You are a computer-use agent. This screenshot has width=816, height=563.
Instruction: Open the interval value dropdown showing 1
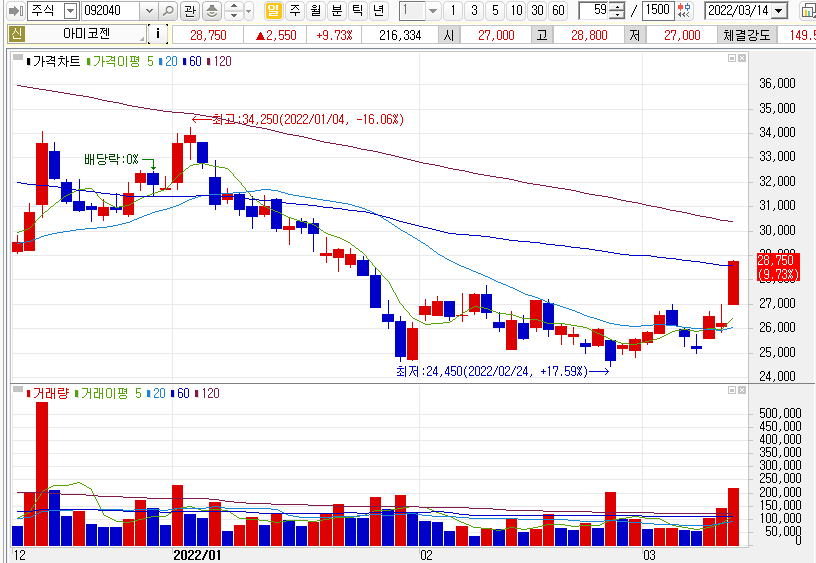coord(432,10)
